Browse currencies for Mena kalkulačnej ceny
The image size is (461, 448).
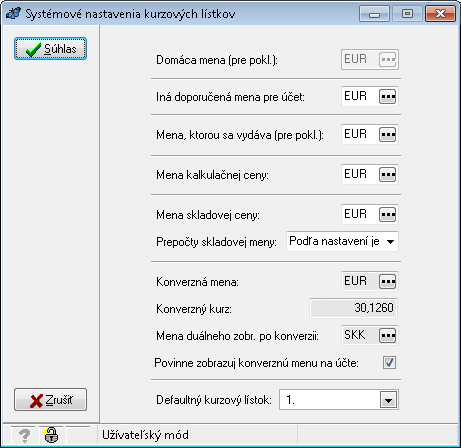coord(387,175)
